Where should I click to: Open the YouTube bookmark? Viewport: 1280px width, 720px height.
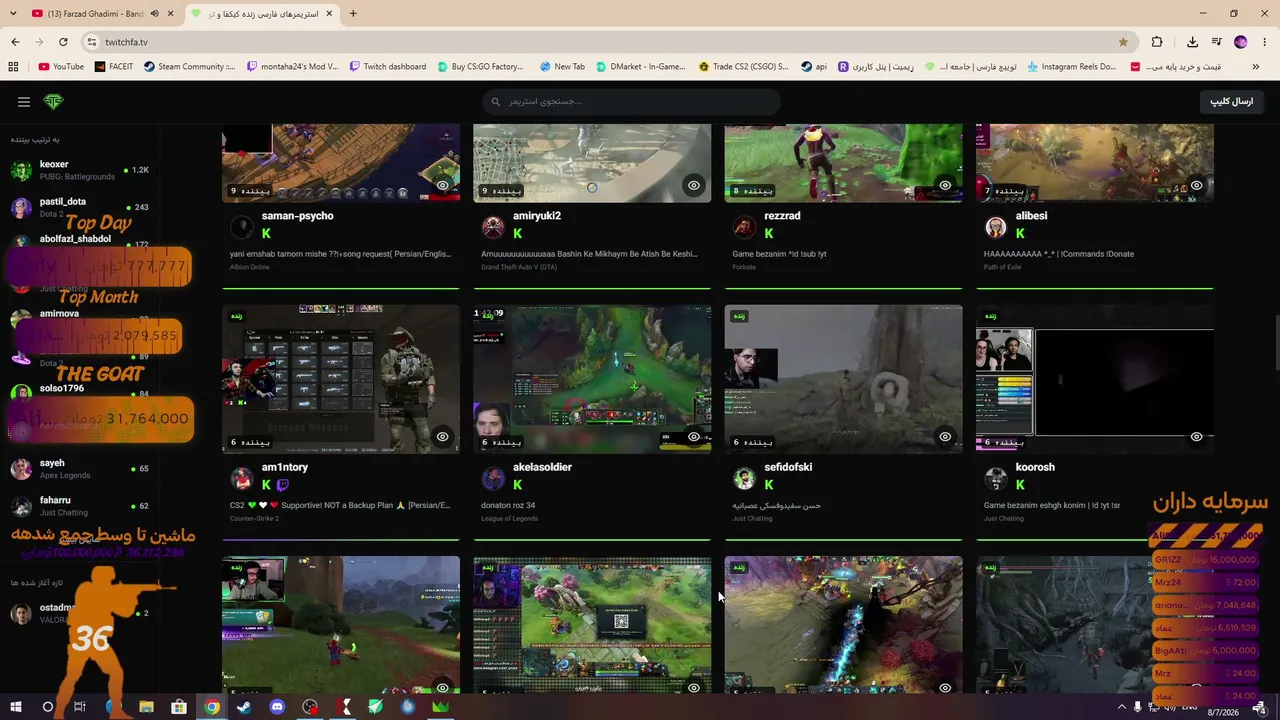pos(61,67)
